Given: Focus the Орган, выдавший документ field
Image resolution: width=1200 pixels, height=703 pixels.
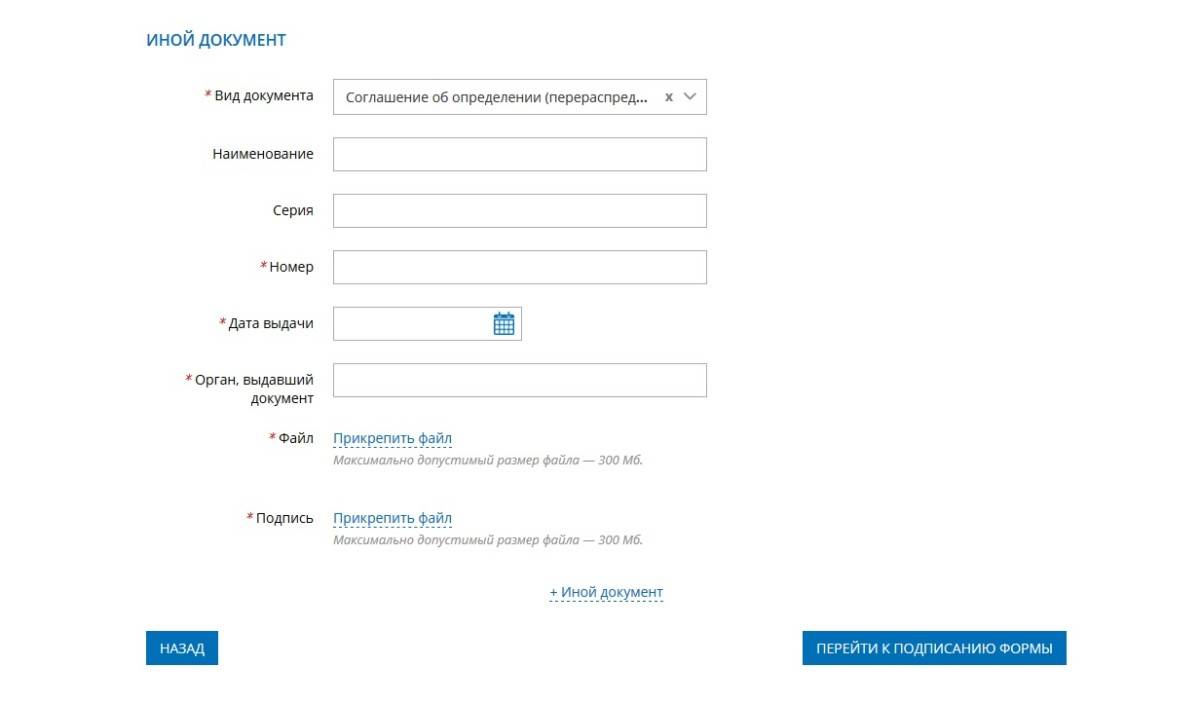Looking at the screenshot, I should click(519, 380).
